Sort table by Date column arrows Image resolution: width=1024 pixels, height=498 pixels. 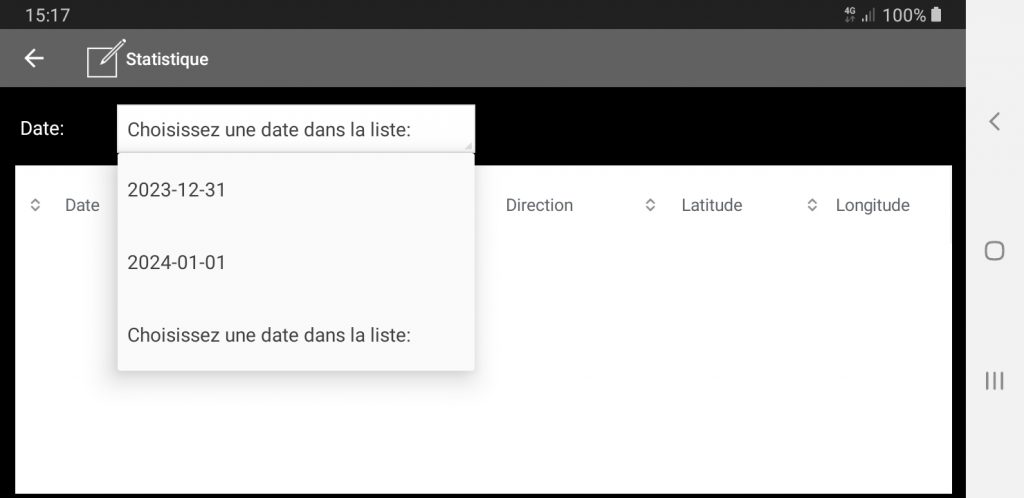tap(35, 205)
